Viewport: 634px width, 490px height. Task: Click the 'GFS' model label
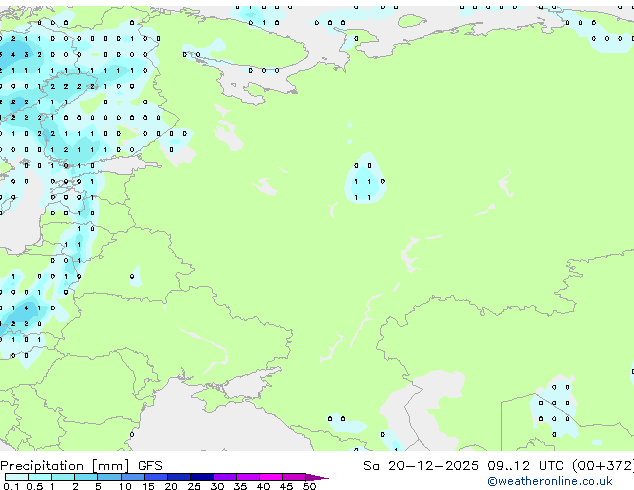tap(150, 466)
